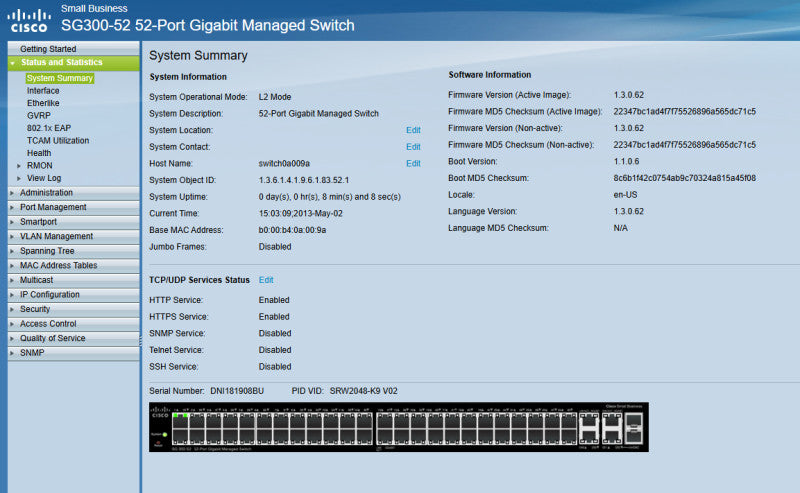The width and height of the screenshot is (800, 493).
Task: Expand Smartport menu
Action: (x=73, y=222)
